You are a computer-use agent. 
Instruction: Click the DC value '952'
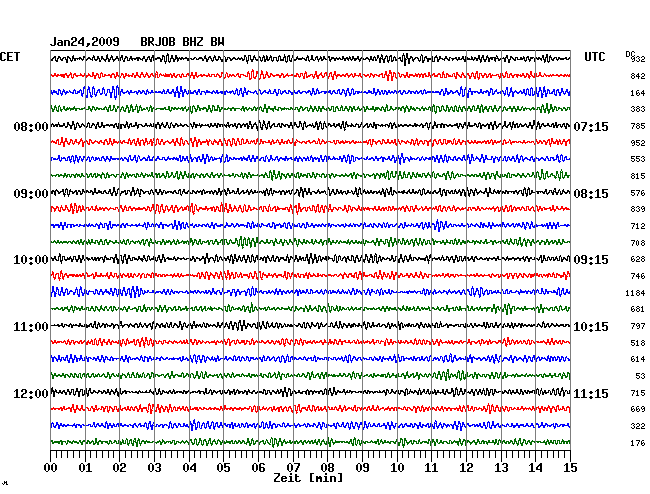(x=638, y=143)
